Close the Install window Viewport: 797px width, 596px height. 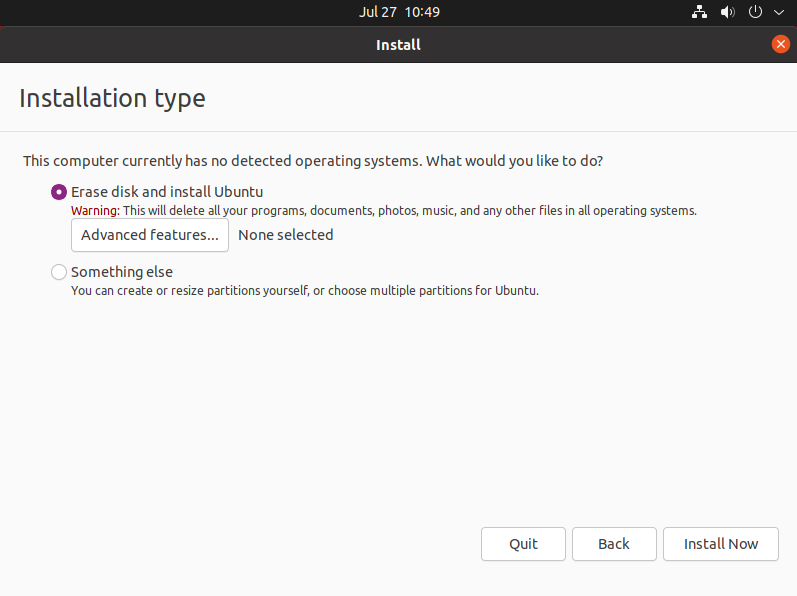pos(781,44)
